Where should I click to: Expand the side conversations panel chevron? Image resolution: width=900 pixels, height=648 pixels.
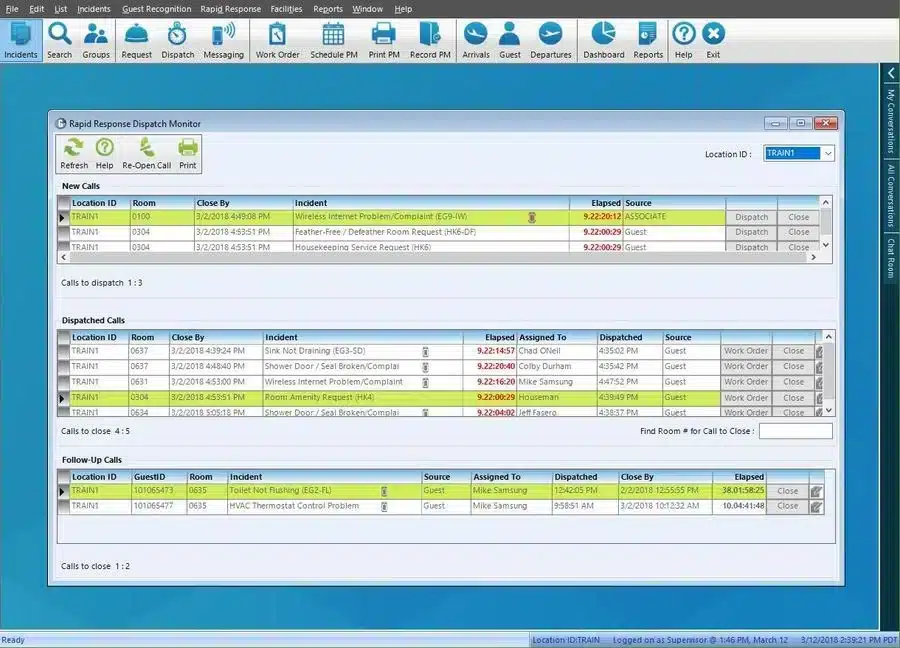point(890,73)
